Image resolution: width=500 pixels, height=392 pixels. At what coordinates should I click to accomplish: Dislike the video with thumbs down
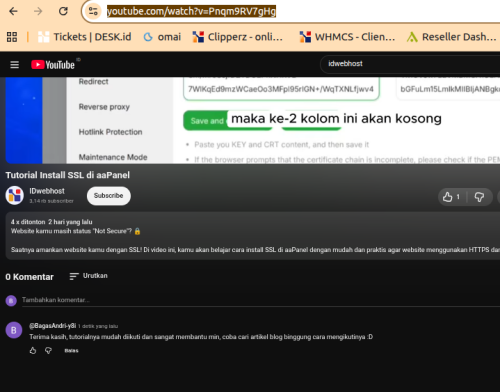(479, 197)
